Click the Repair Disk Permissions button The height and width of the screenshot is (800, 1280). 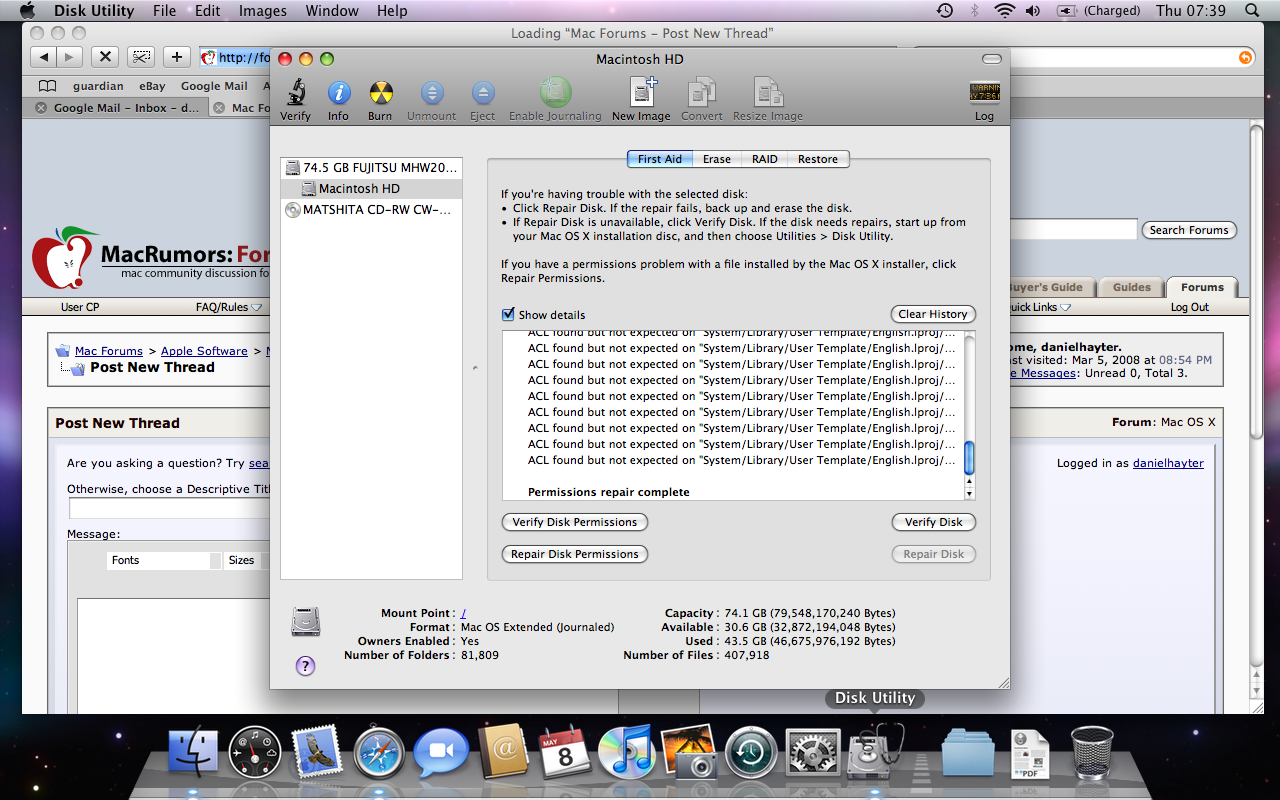pos(575,554)
